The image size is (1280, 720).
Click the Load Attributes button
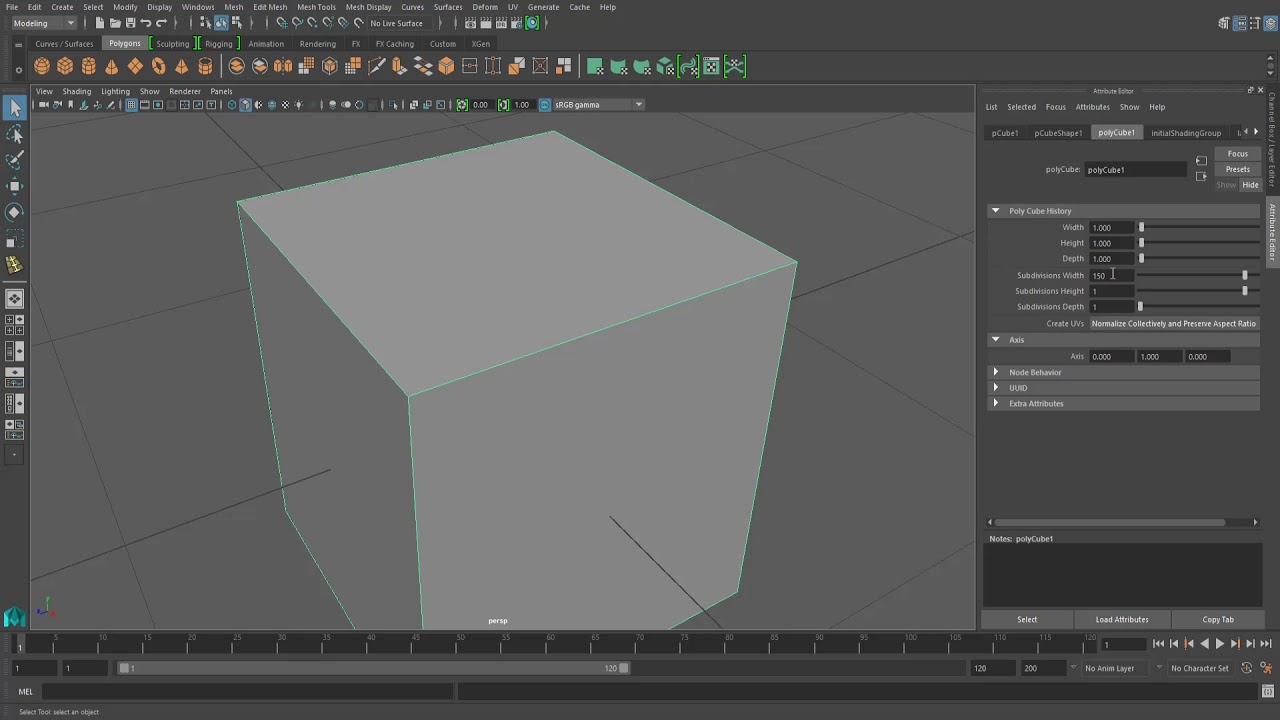[x=1122, y=620]
